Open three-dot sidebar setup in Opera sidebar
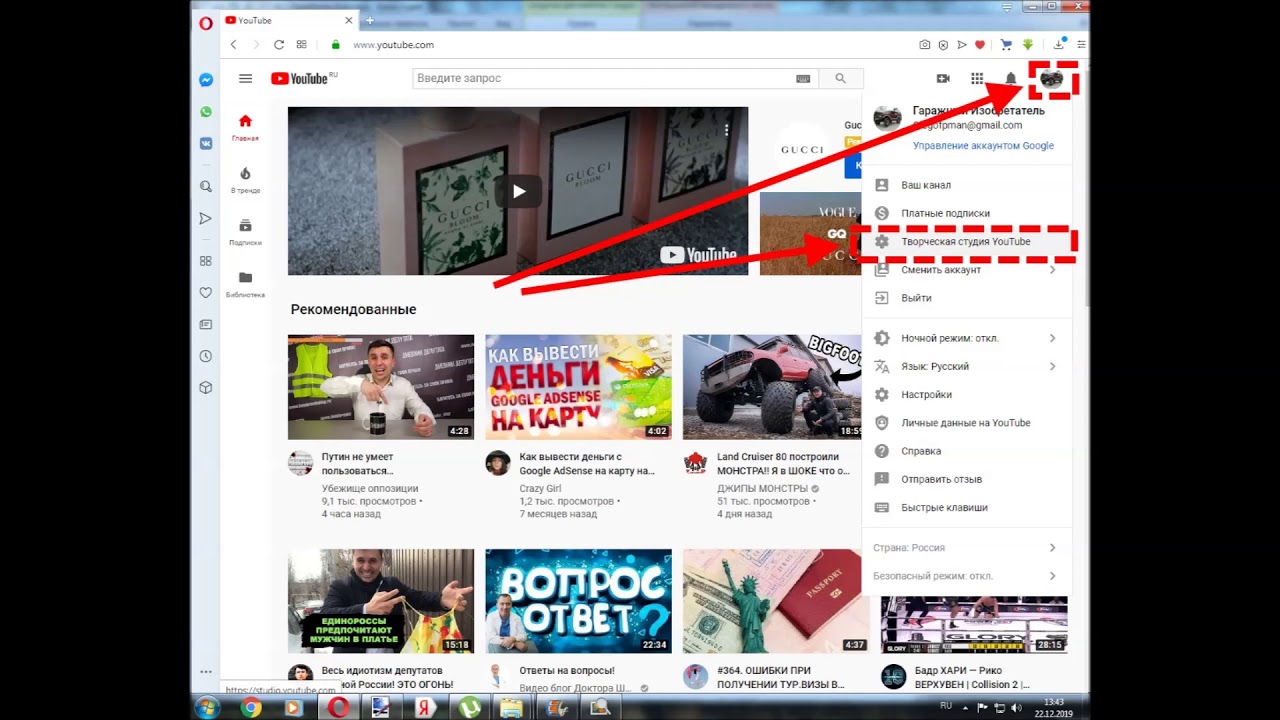The image size is (1280, 720). [x=206, y=672]
